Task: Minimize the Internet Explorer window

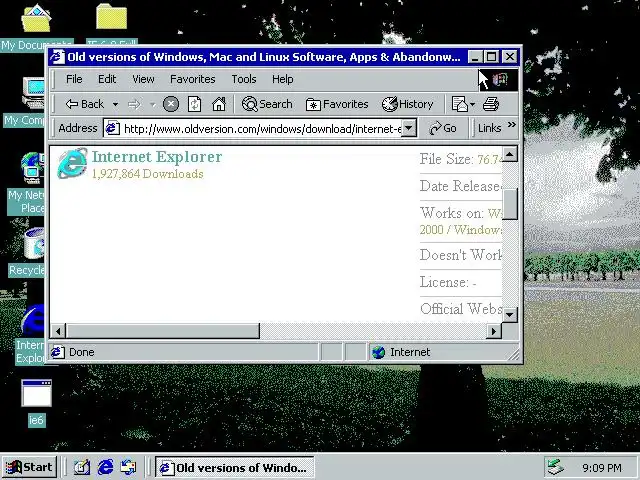Action: point(474,57)
